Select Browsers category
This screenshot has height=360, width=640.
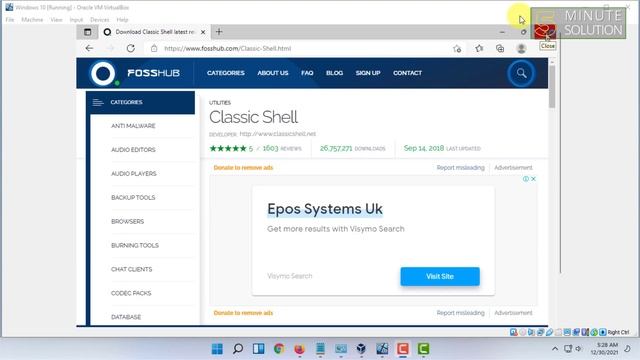click(x=127, y=221)
